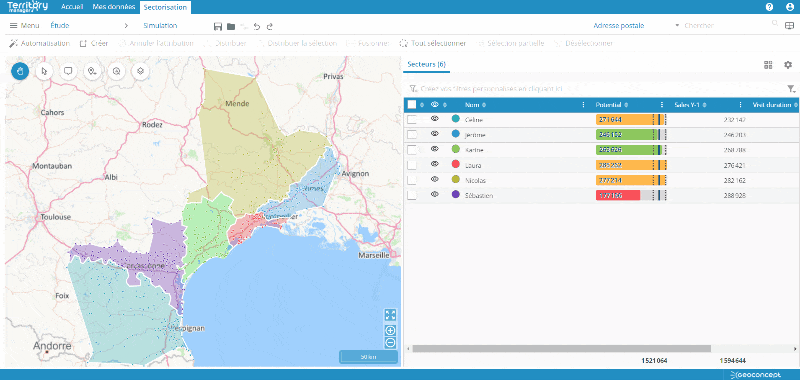
Task: Check the checkbox for Karine row
Action: tap(412, 150)
